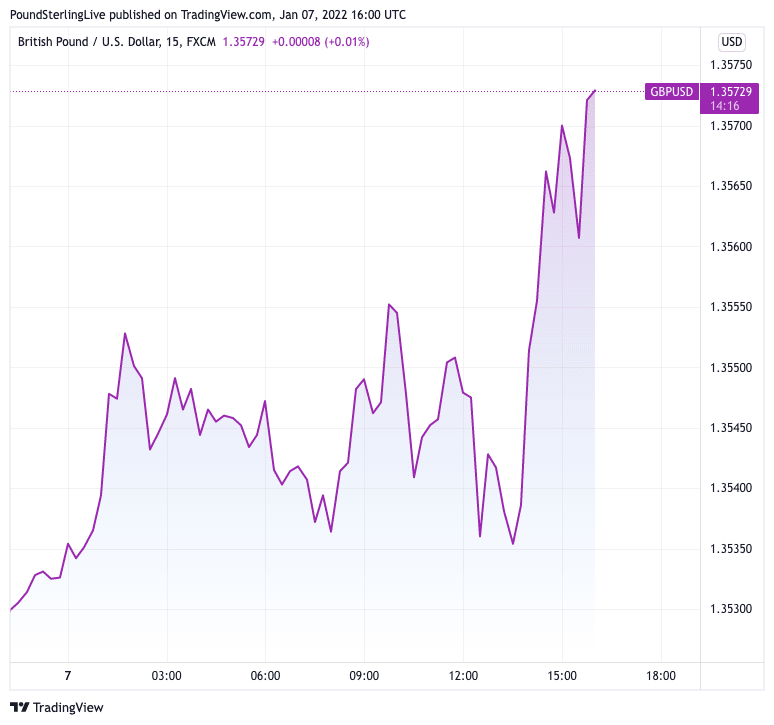The height and width of the screenshot is (725, 774).
Task: Click the 1.35750 price scale label
Action: coord(730,66)
